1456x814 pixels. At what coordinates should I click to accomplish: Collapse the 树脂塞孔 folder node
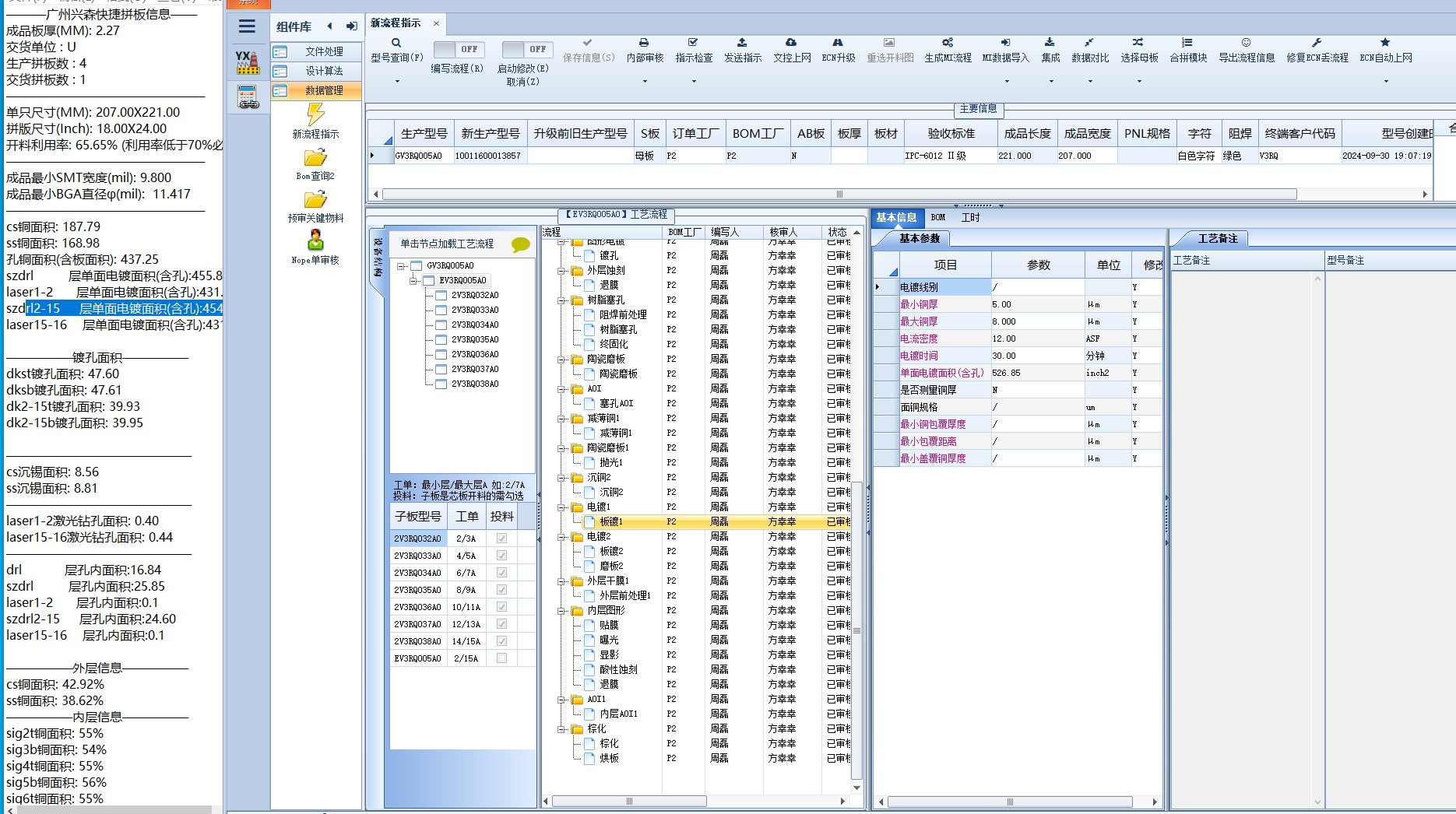pyautogui.click(x=561, y=300)
